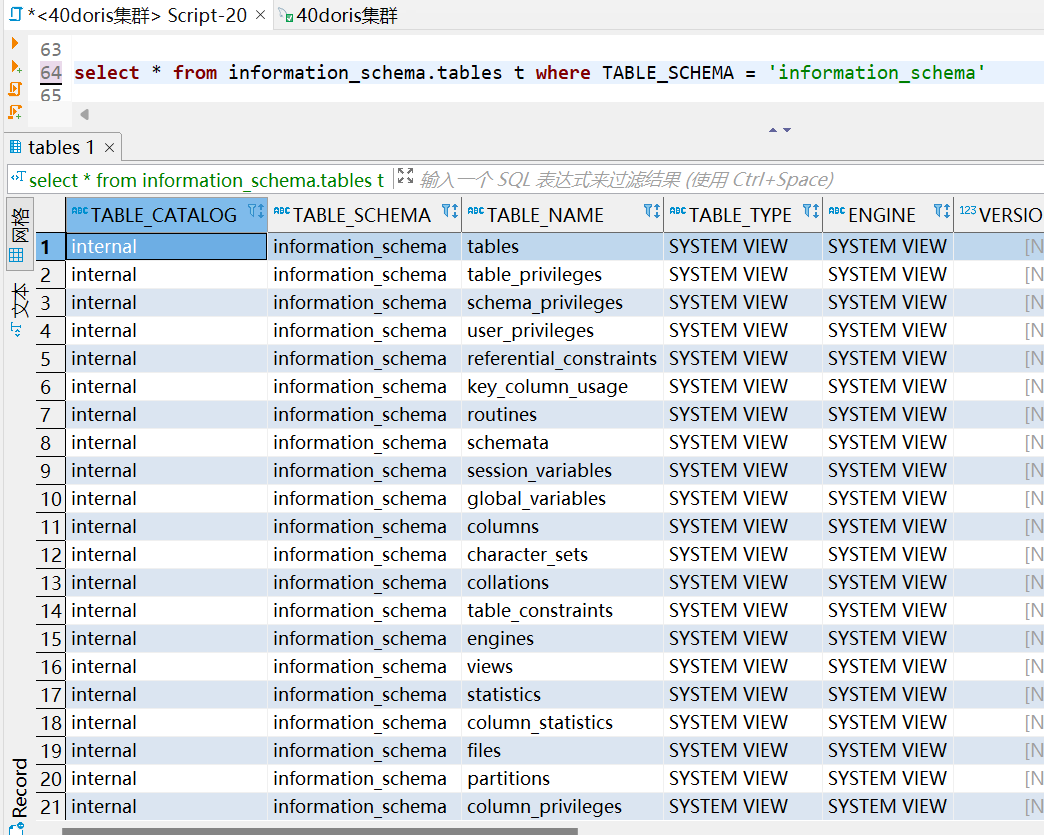1044x835 pixels.
Task: Click the Execute SQL statement arrow icon
Action: tap(15, 43)
